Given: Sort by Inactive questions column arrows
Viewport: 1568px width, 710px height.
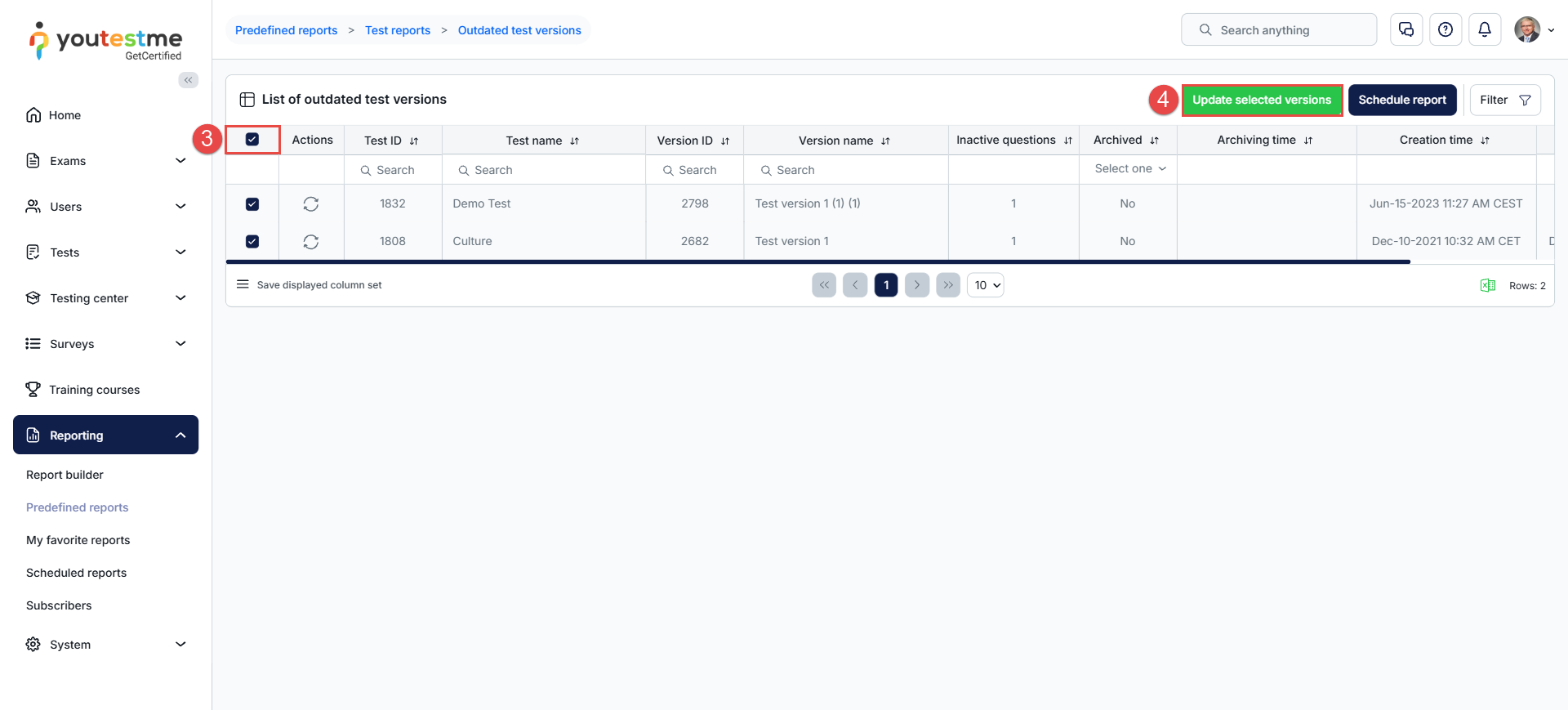Looking at the screenshot, I should (1068, 141).
